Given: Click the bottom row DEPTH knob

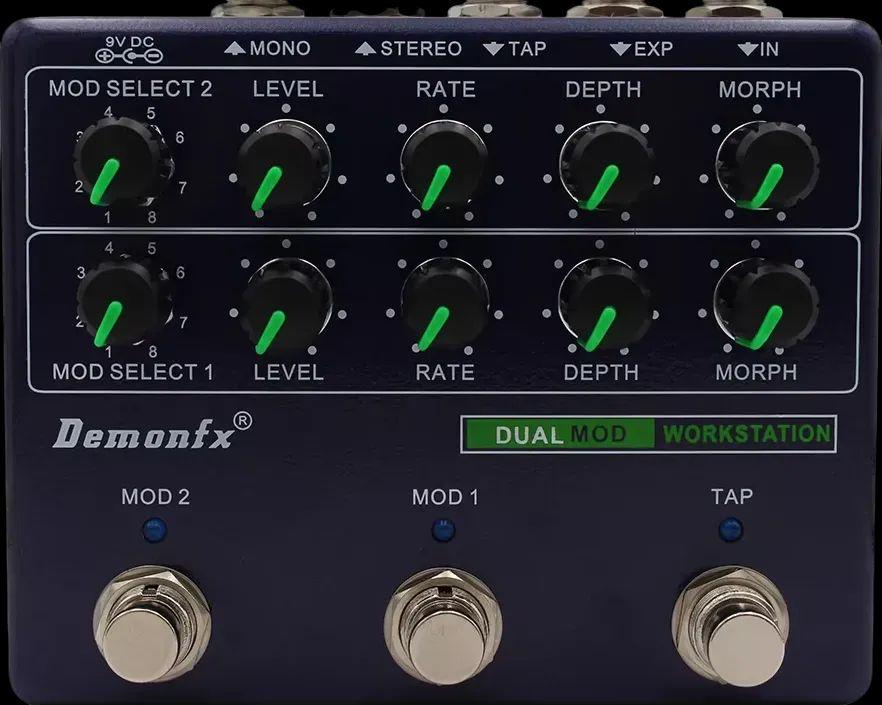Looking at the screenshot, I should (604, 305).
